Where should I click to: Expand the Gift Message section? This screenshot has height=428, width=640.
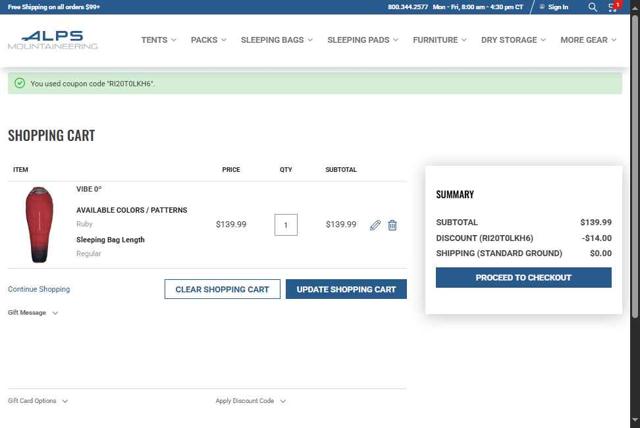point(33,313)
